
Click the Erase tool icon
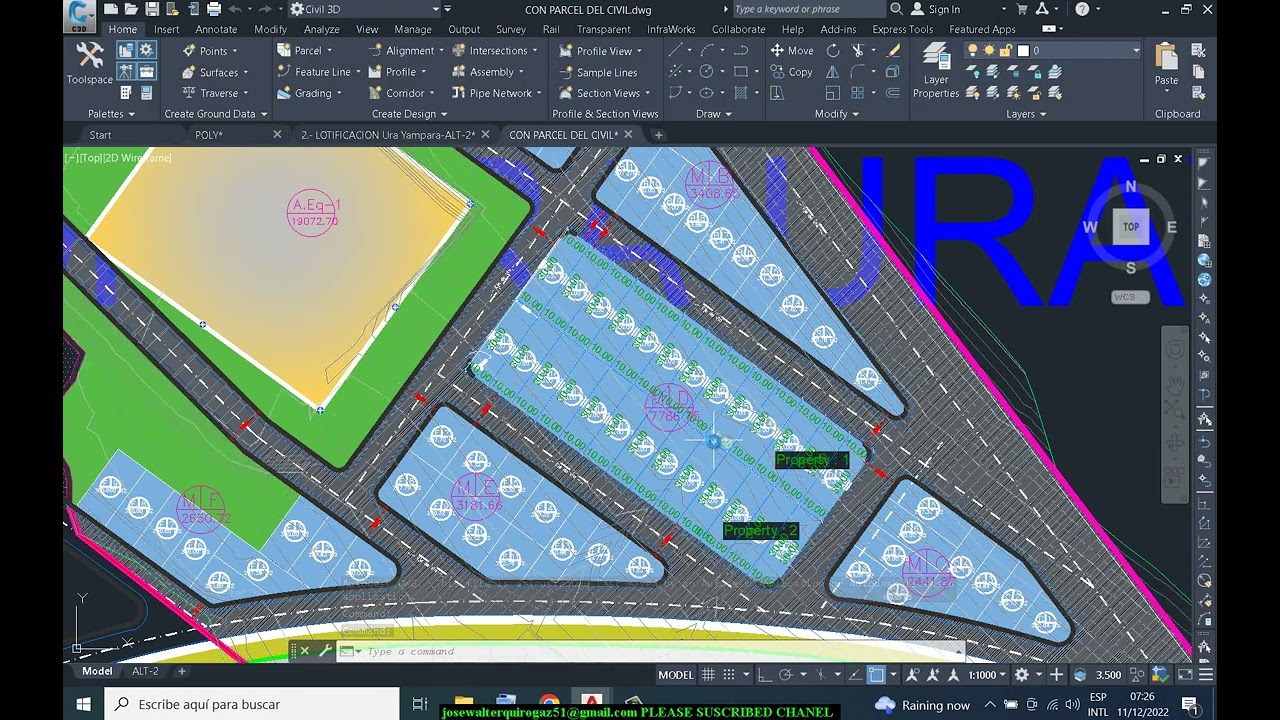pos(892,50)
